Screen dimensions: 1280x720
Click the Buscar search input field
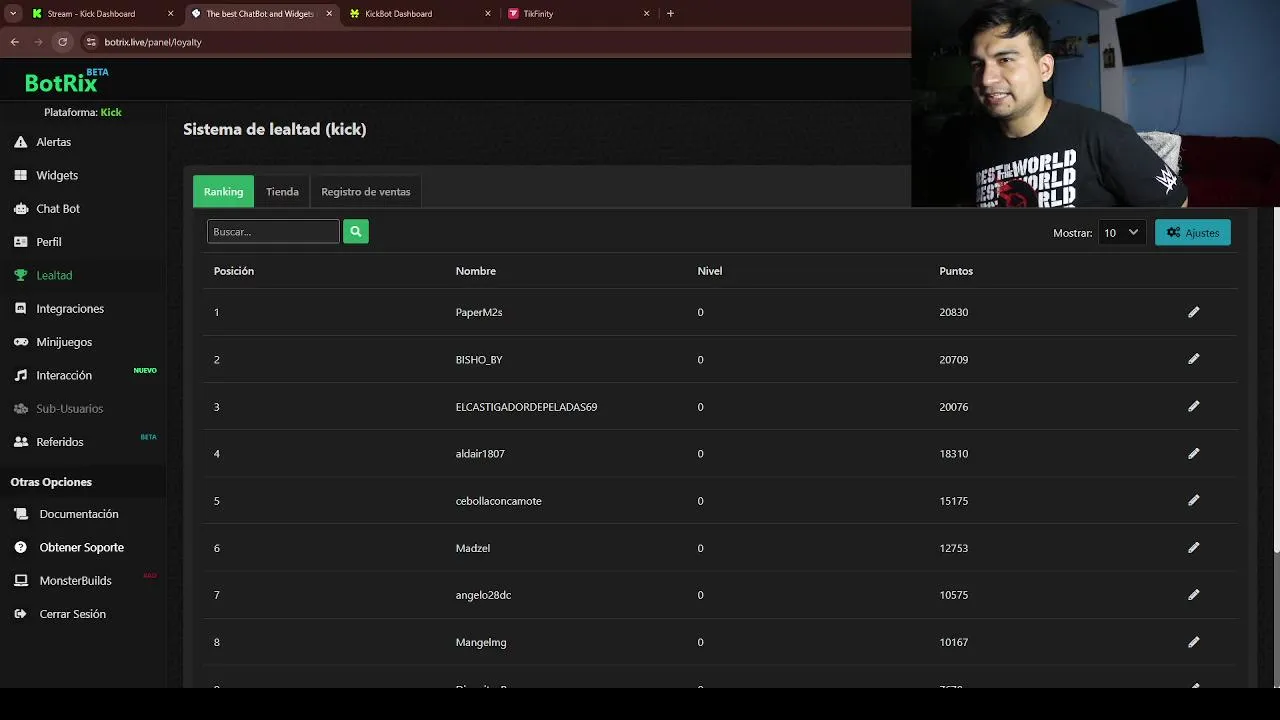pos(273,232)
